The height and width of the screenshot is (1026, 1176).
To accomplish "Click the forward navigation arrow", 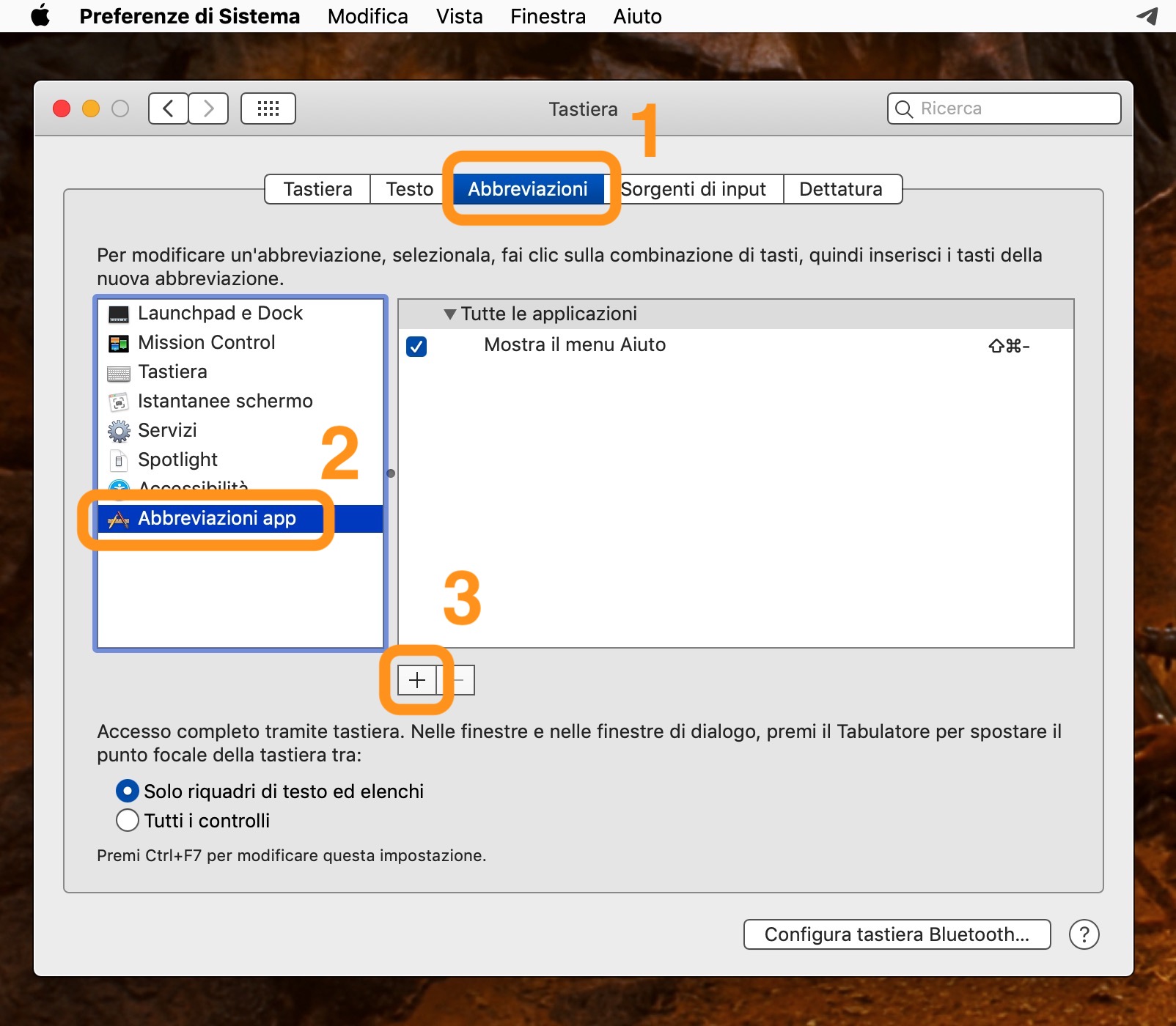I will coord(209,108).
